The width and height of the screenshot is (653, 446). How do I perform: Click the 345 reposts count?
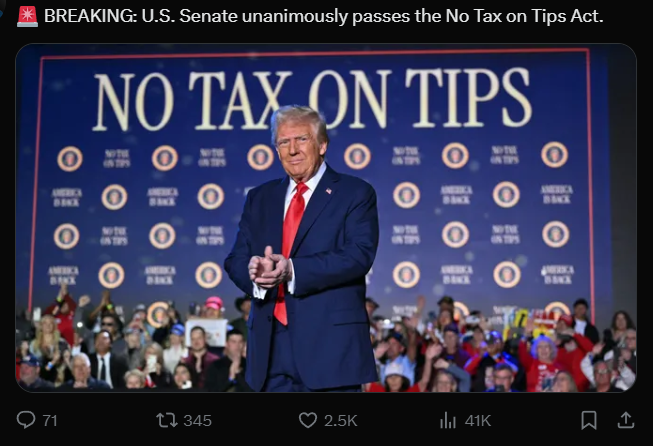click(x=198, y=421)
